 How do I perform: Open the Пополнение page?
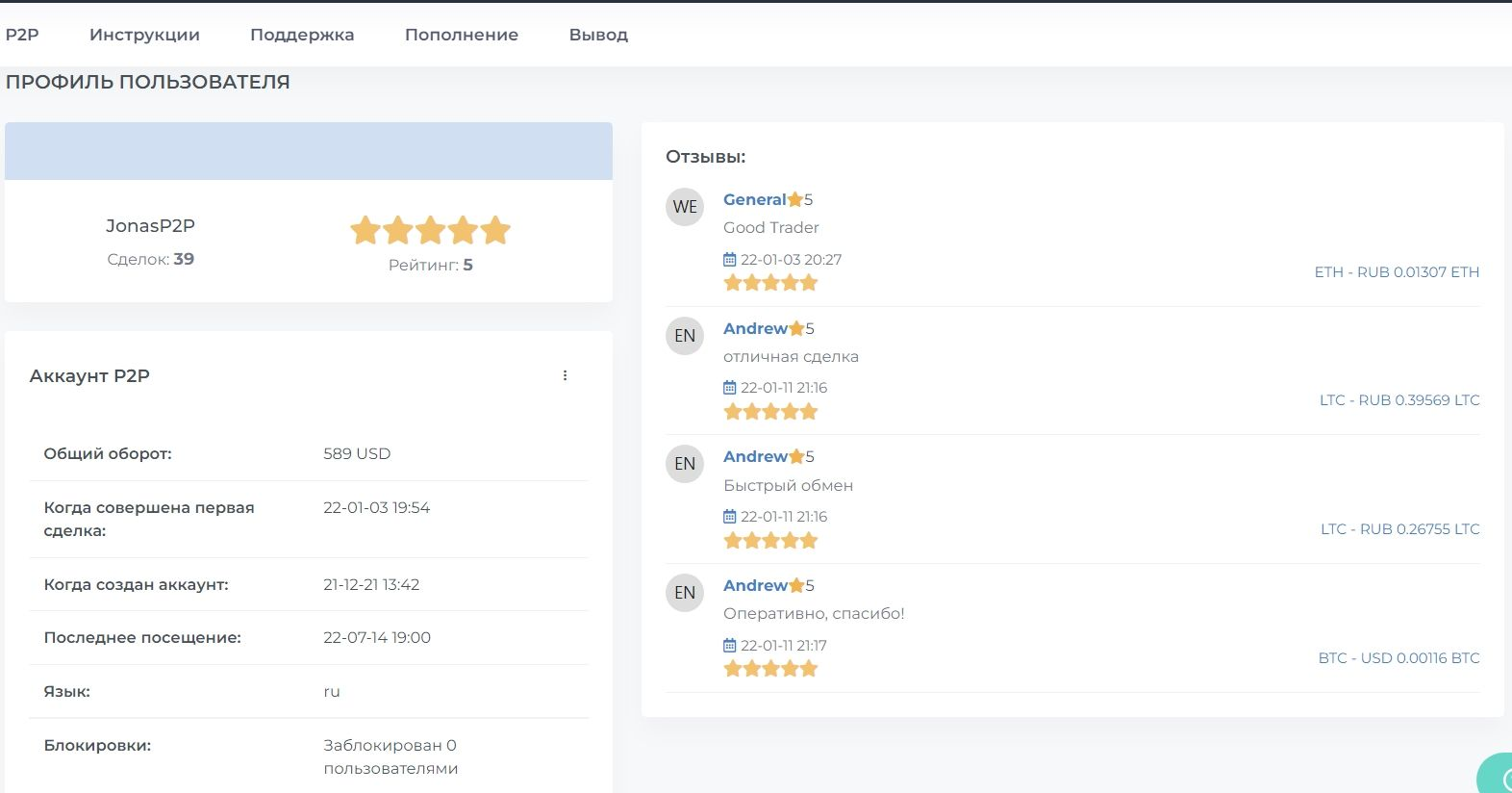click(x=462, y=35)
